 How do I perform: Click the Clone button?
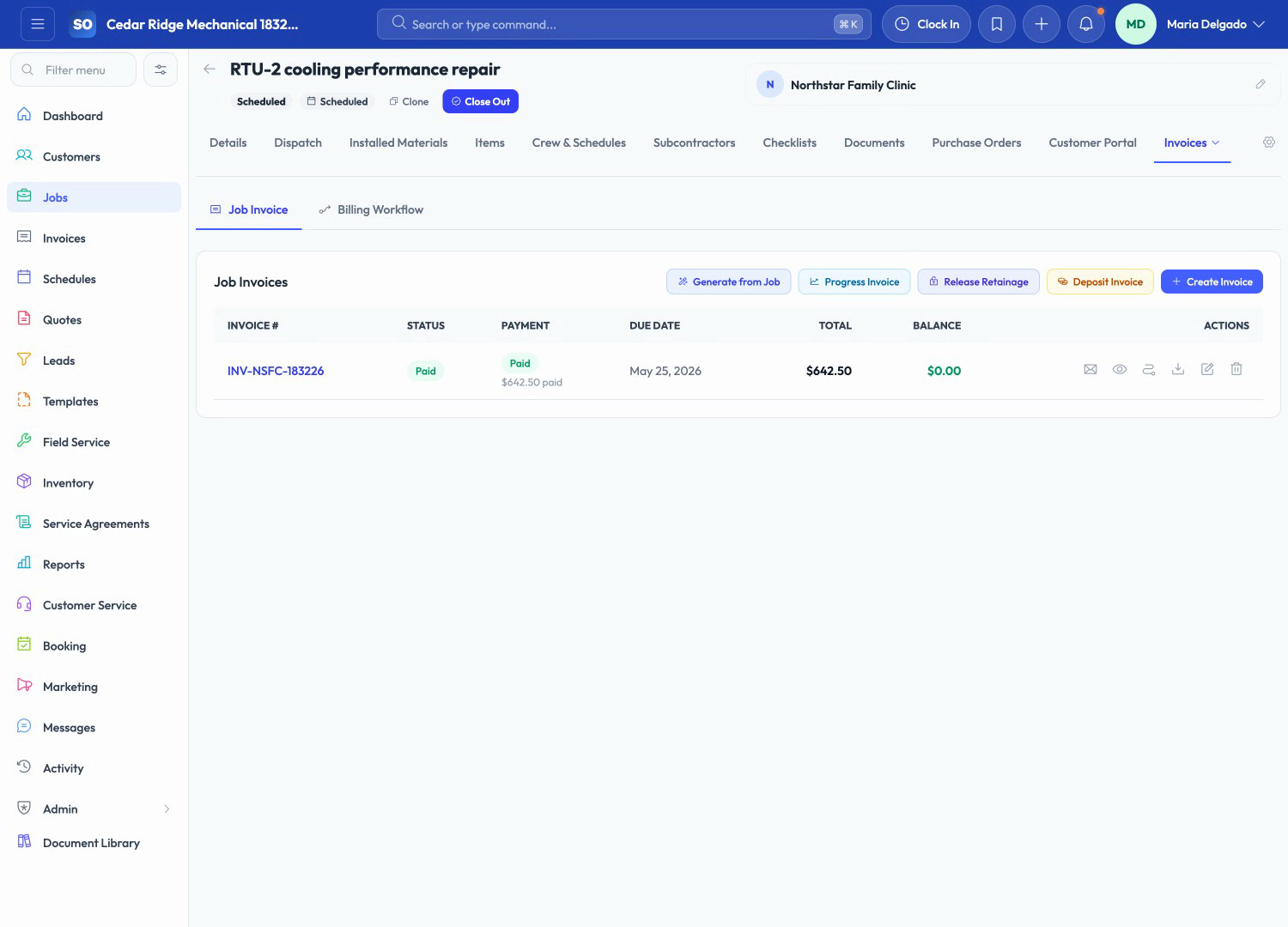(409, 101)
